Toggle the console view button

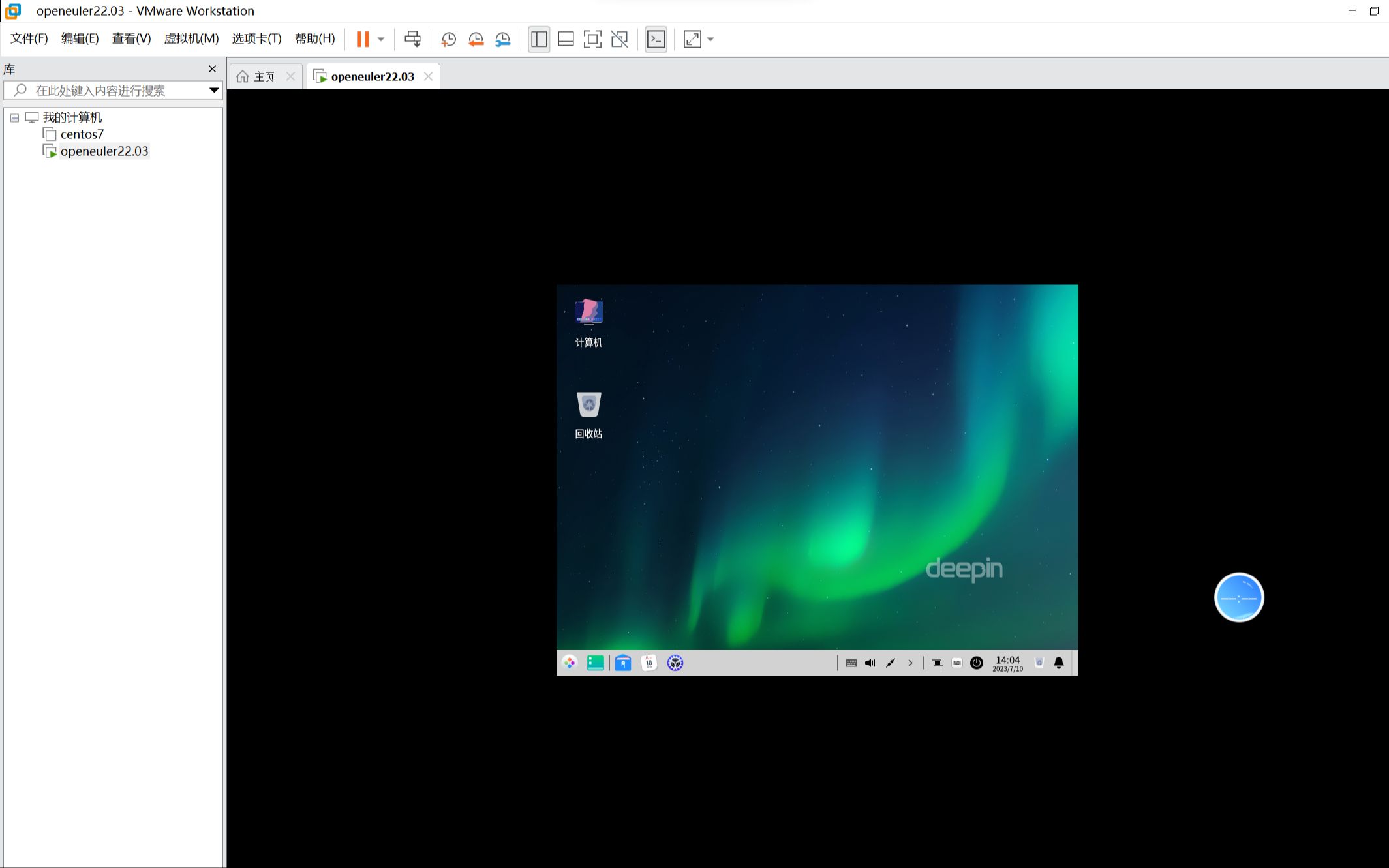click(x=656, y=39)
